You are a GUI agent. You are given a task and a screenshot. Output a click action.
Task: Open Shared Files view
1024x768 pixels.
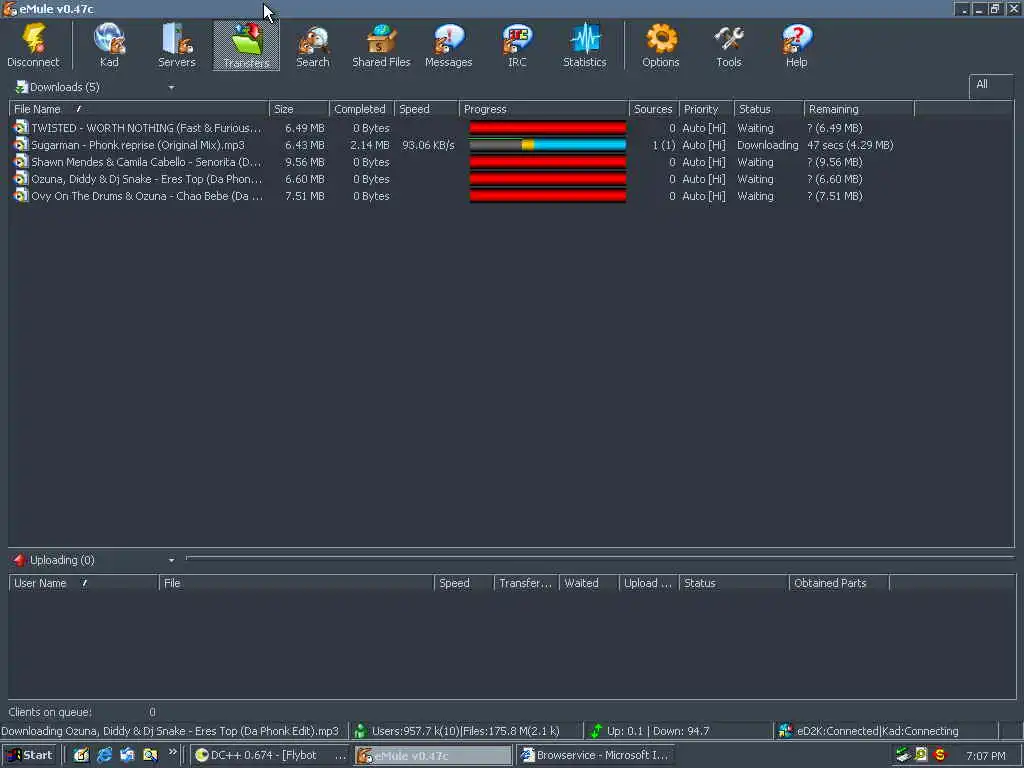[381, 46]
